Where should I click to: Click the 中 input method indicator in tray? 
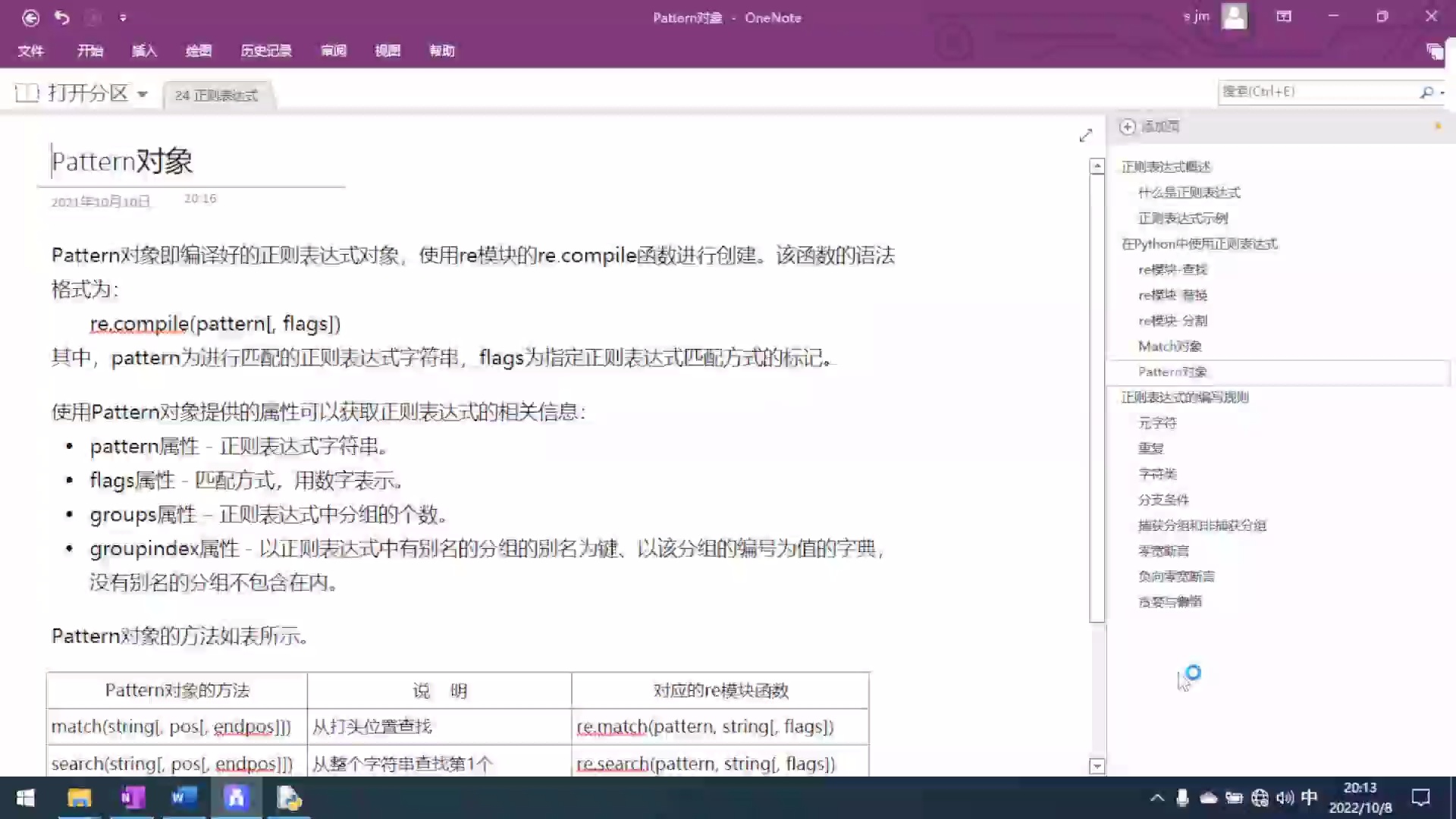[x=1309, y=797]
